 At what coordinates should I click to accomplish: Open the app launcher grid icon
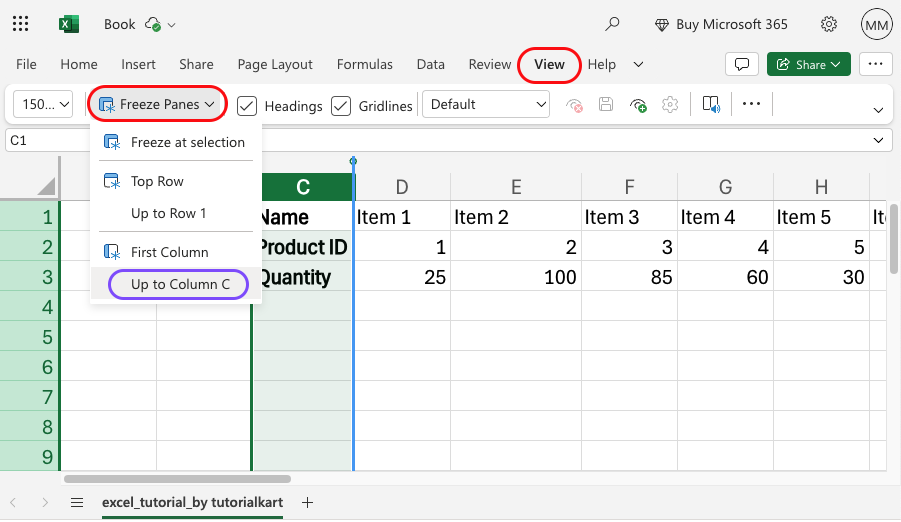[21, 24]
